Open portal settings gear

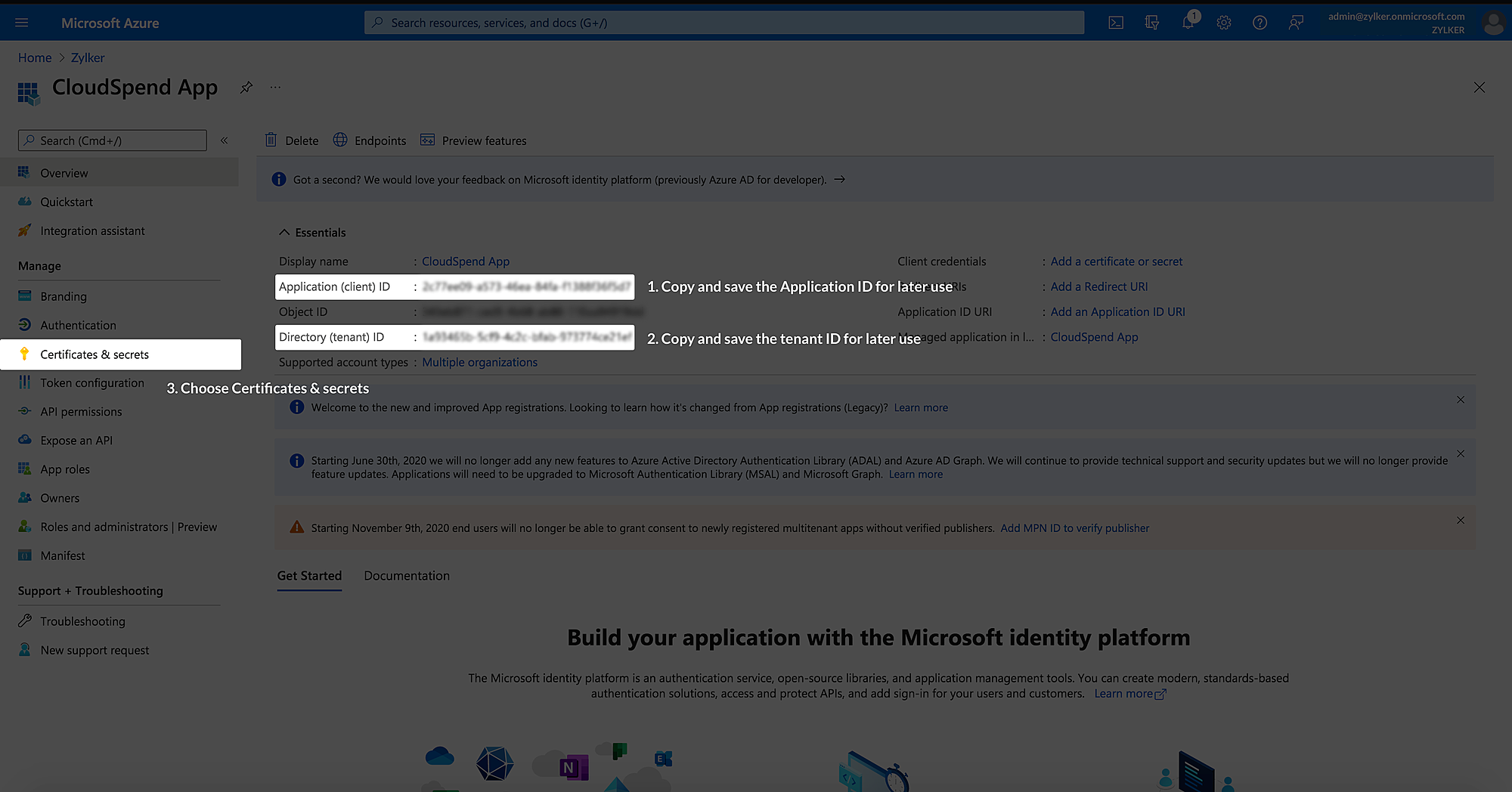coord(1223,22)
